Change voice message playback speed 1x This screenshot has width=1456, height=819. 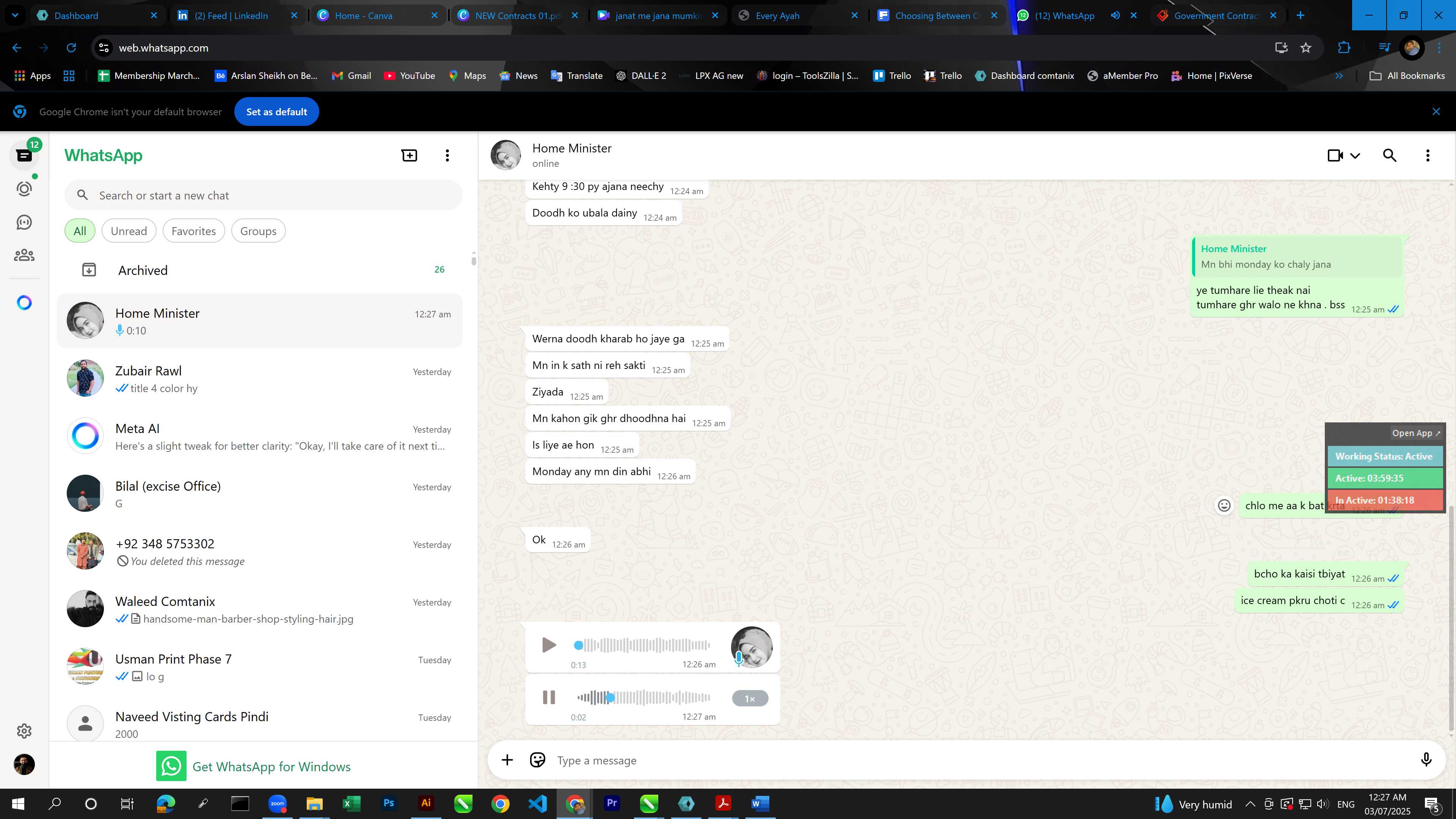pos(750,698)
